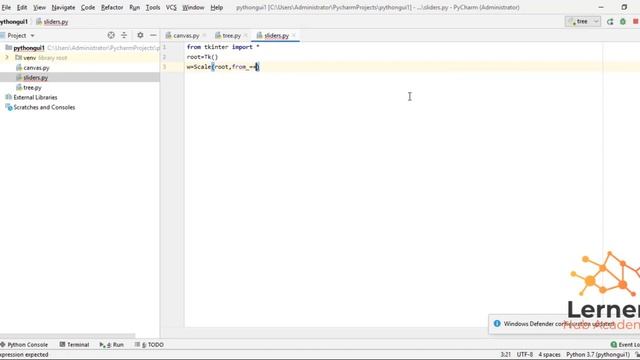Minimize the PyCharm window
The height and width of the screenshot is (360, 640).
(x=601, y=7)
